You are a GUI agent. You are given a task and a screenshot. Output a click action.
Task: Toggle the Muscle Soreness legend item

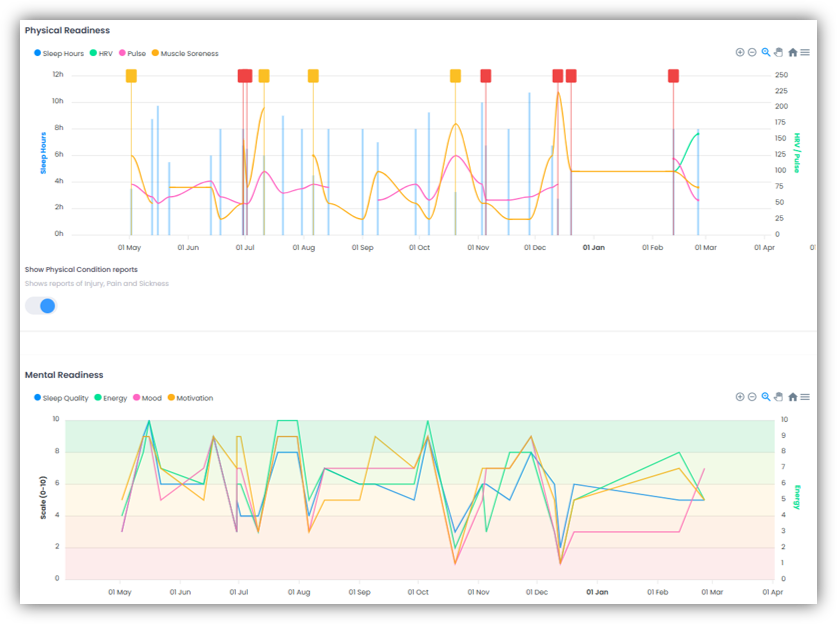point(189,53)
